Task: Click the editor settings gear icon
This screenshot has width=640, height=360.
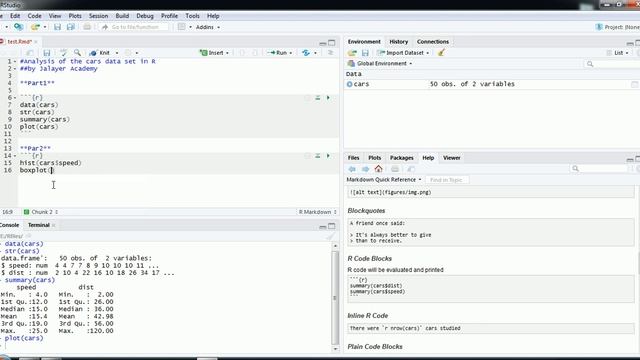Action: tap(128, 53)
